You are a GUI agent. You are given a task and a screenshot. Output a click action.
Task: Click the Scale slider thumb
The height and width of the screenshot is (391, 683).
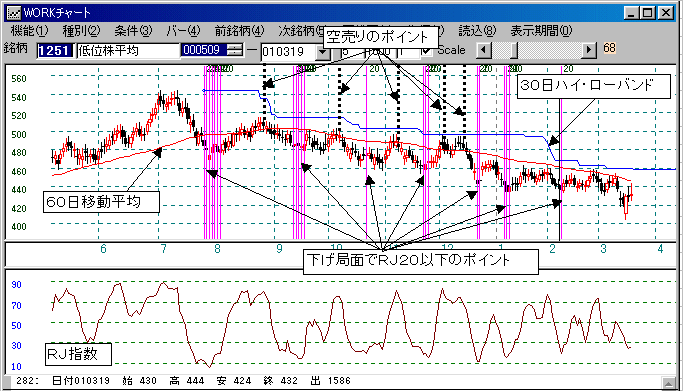point(514,50)
